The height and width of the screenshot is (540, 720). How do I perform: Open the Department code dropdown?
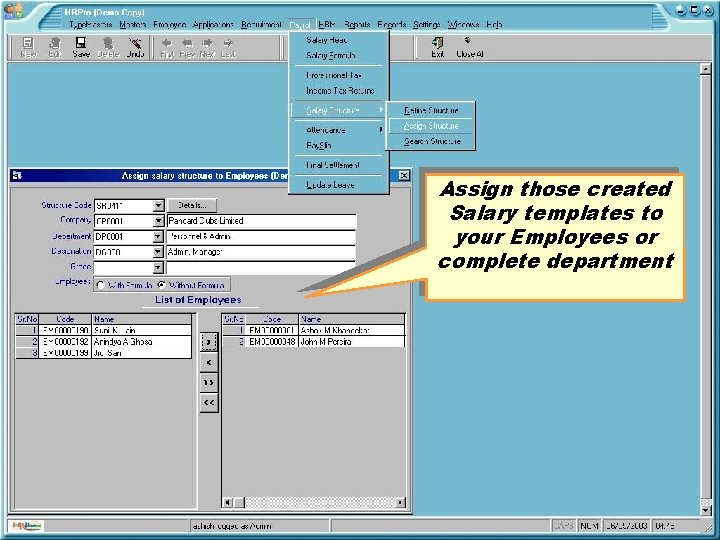point(158,237)
